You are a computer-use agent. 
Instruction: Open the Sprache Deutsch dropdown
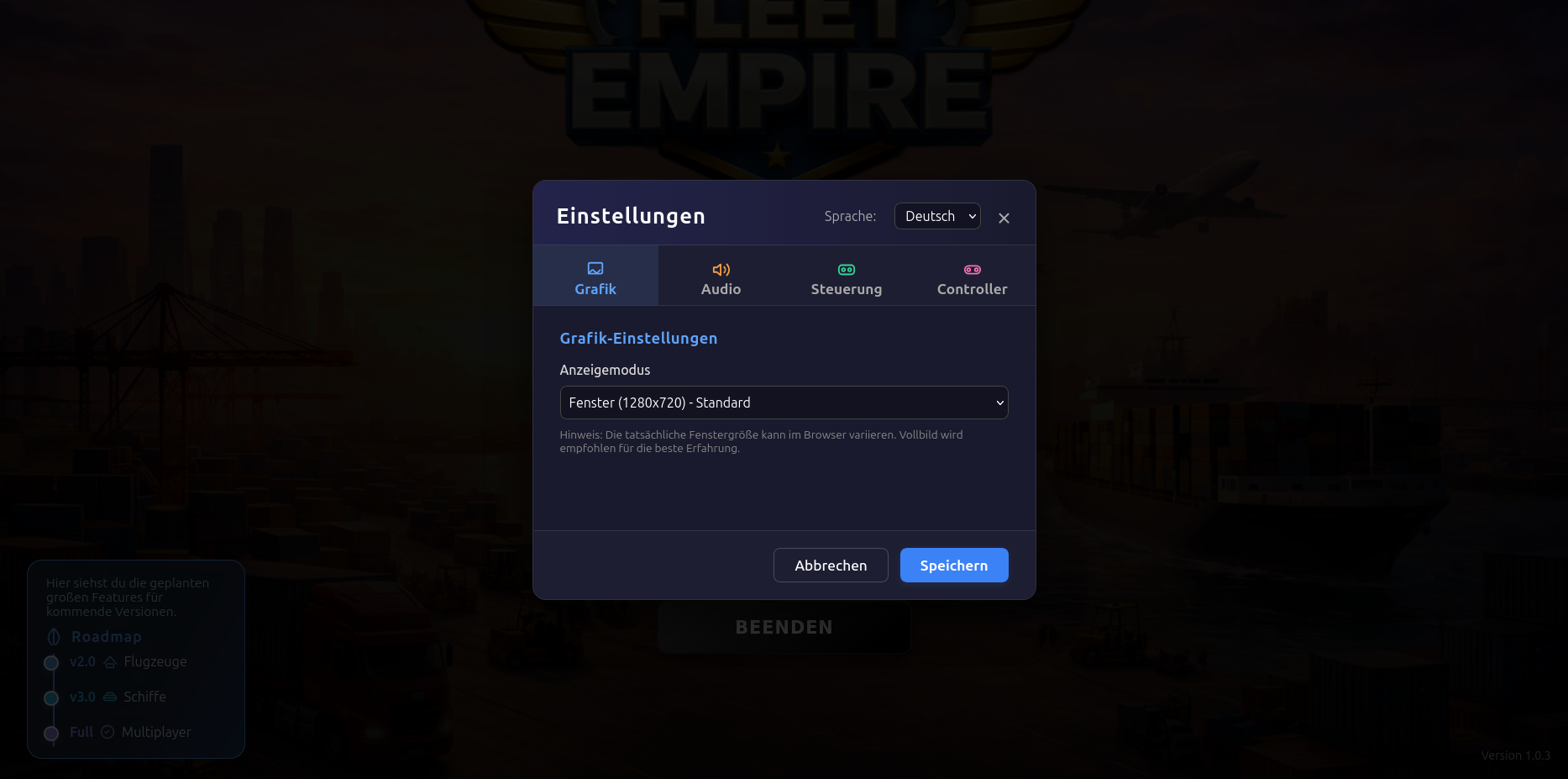tap(937, 216)
